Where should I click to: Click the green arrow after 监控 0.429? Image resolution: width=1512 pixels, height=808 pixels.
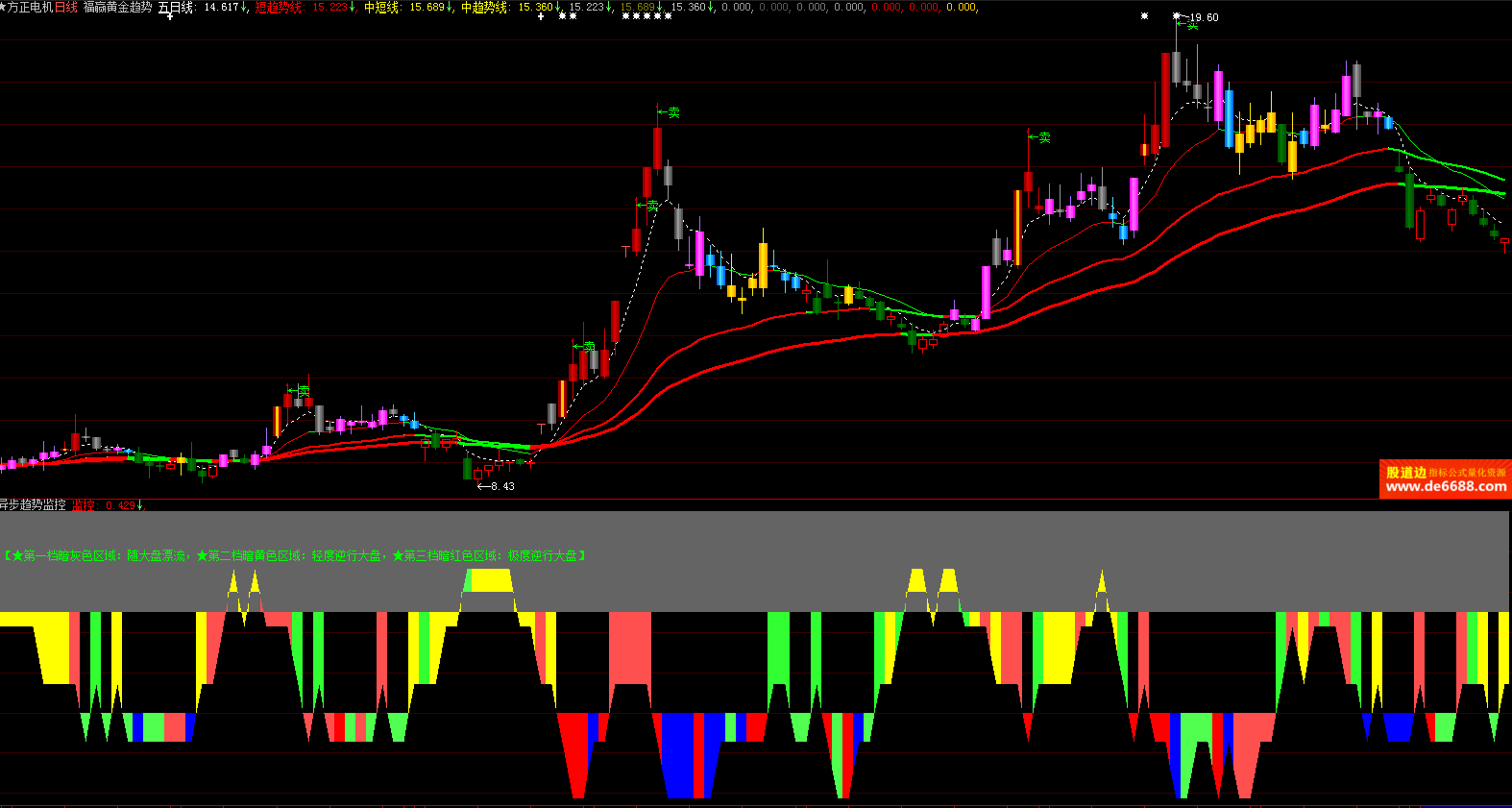(140, 505)
